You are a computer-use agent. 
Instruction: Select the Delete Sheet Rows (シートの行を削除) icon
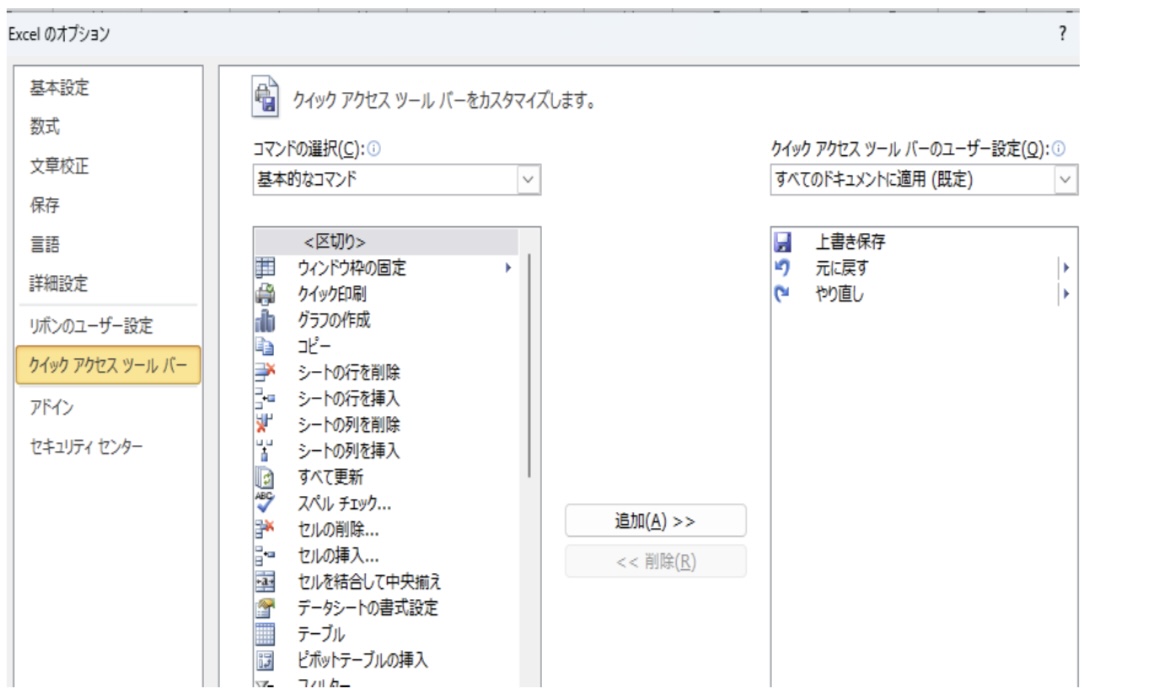point(265,372)
